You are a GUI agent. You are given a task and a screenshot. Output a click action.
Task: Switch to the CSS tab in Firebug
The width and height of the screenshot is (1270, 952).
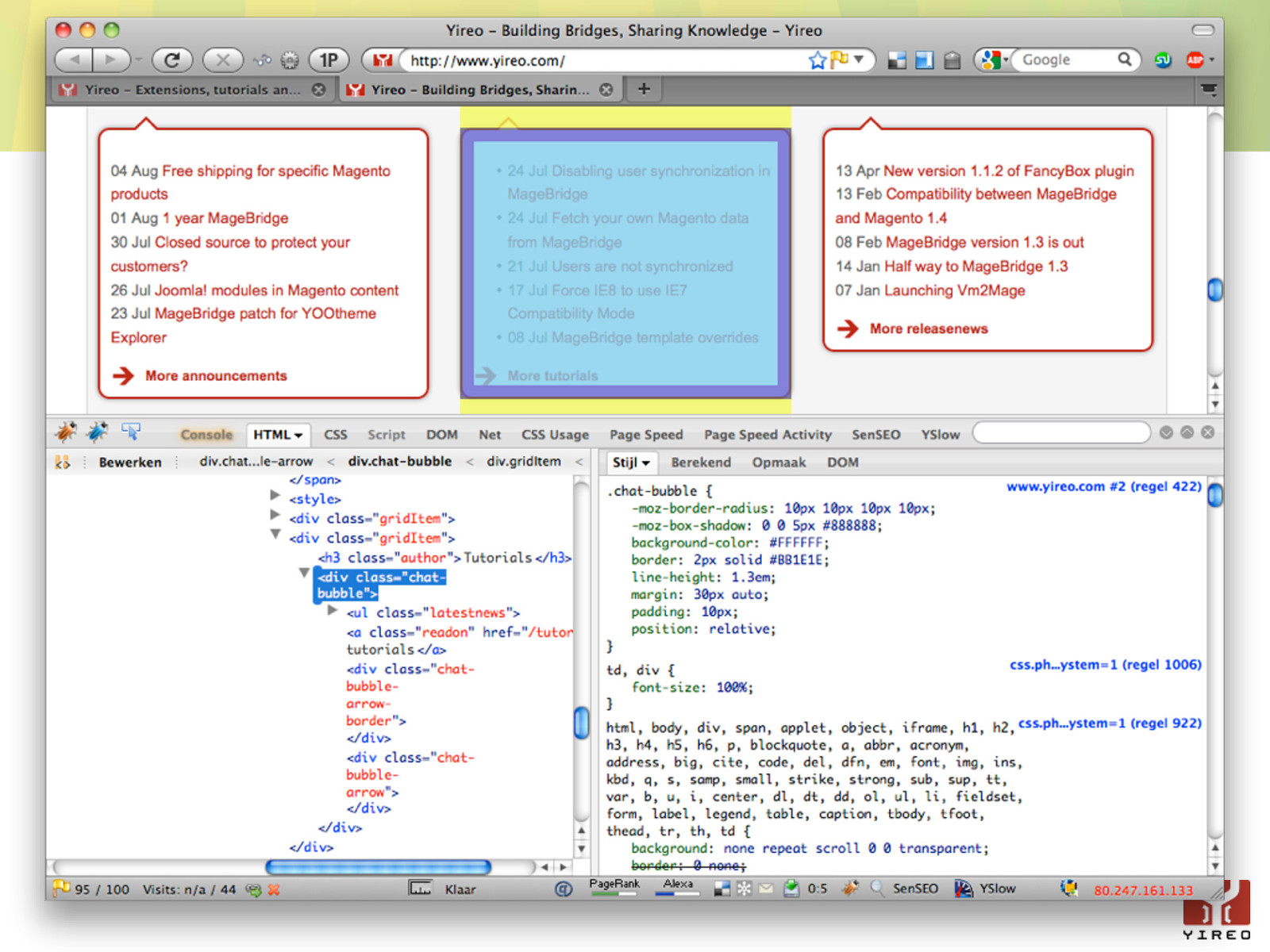pos(336,435)
